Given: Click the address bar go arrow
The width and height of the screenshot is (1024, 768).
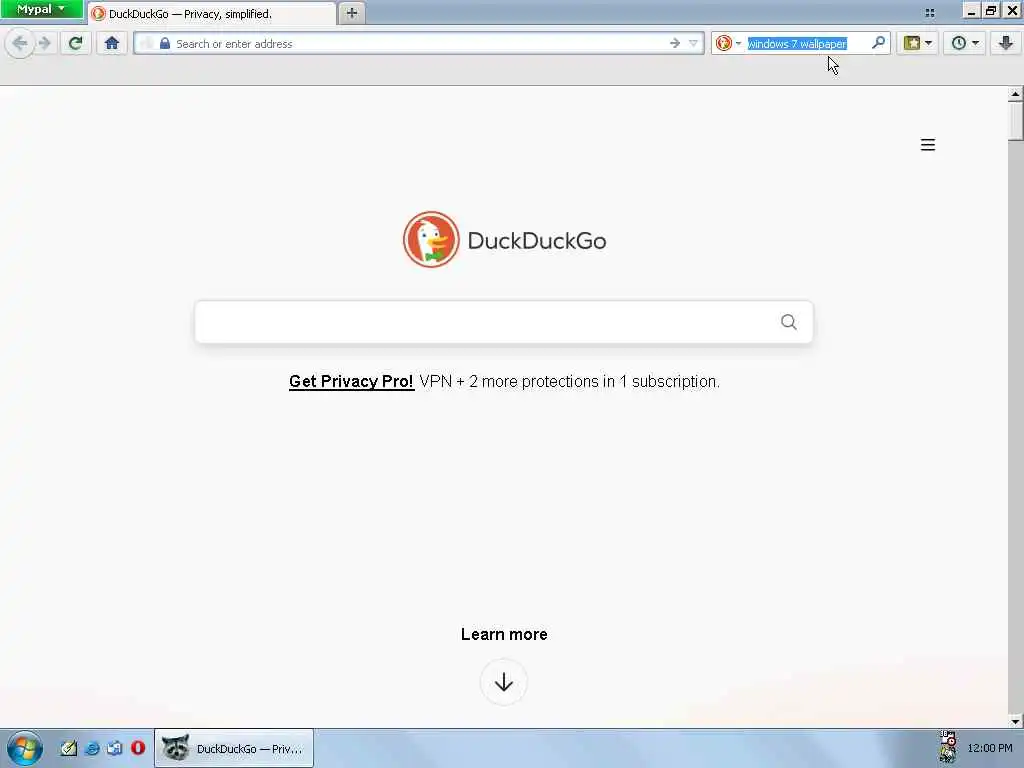Looking at the screenshot, I should tap(675, 43).
